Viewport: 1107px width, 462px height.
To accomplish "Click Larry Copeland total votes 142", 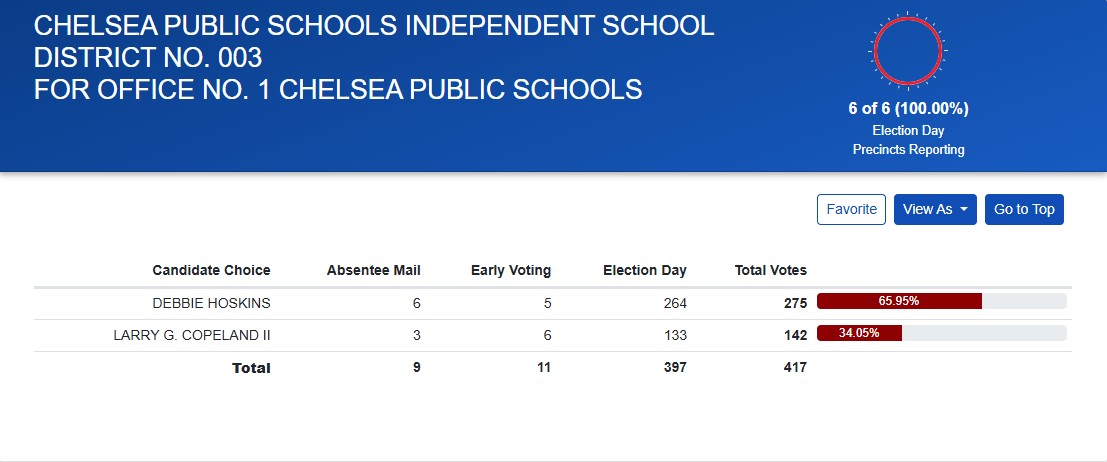I will coord(795,335).
